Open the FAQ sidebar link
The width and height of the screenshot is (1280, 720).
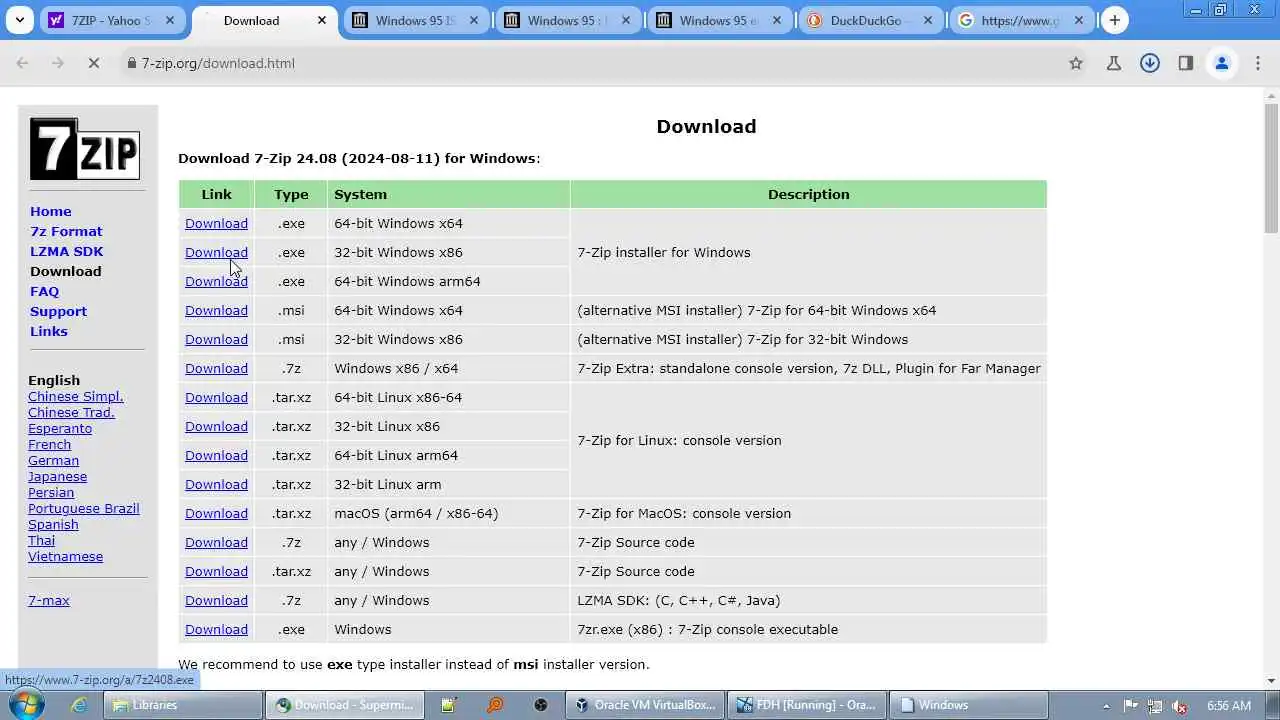pos(44,291)
